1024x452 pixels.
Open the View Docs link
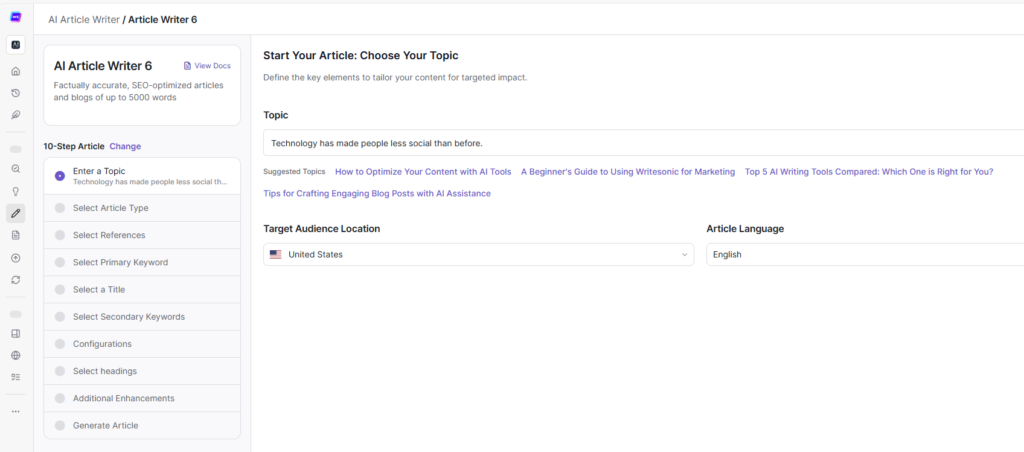[x=207, y=66]
